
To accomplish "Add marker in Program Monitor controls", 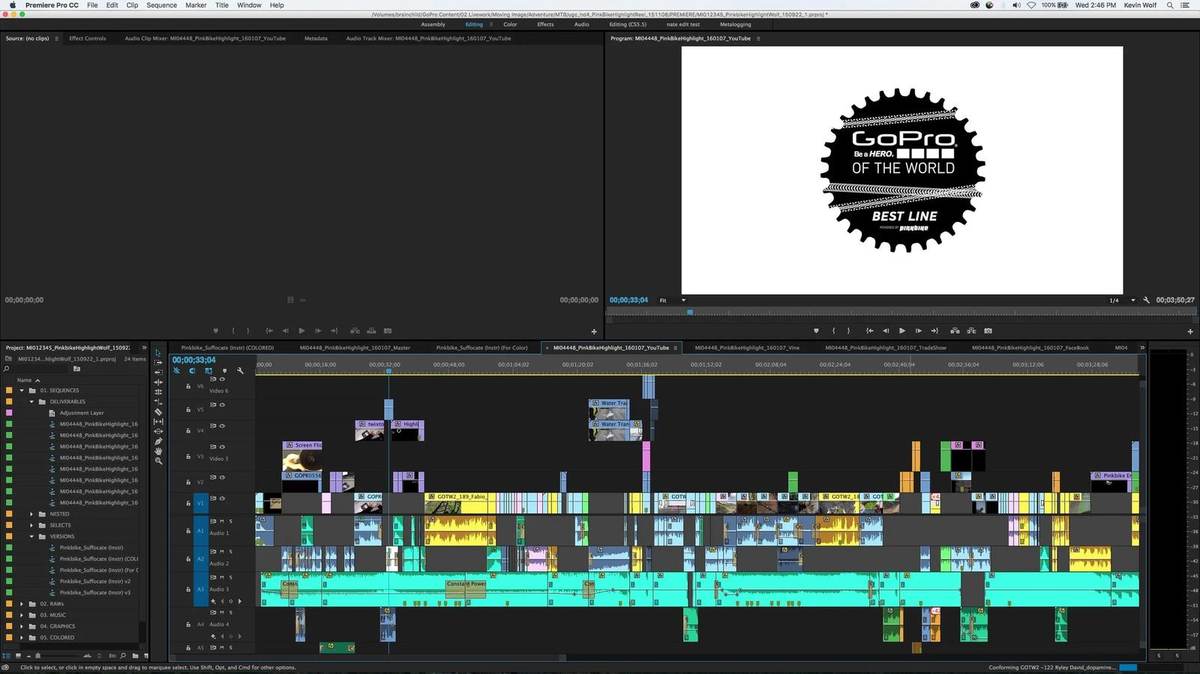I will pos(817,331).
